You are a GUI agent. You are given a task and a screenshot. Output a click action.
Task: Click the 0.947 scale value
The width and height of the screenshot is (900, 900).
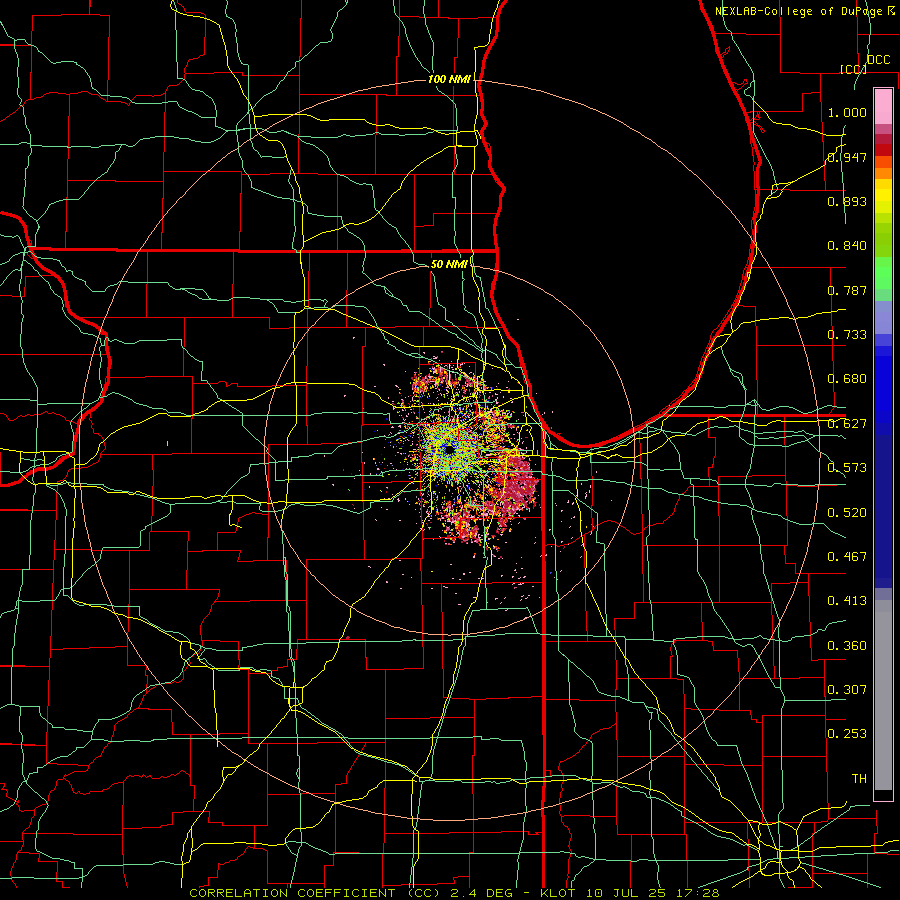tap(847, 157)
